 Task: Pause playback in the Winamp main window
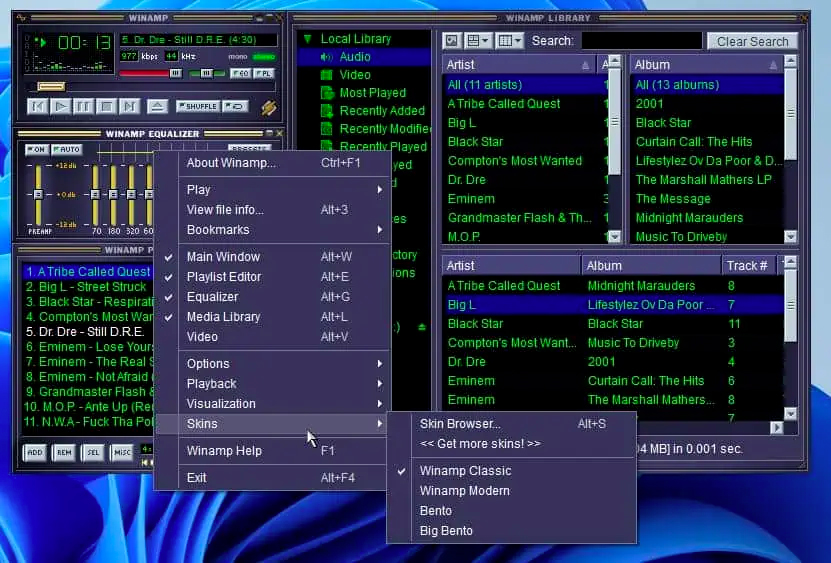[x=84, y=107]
